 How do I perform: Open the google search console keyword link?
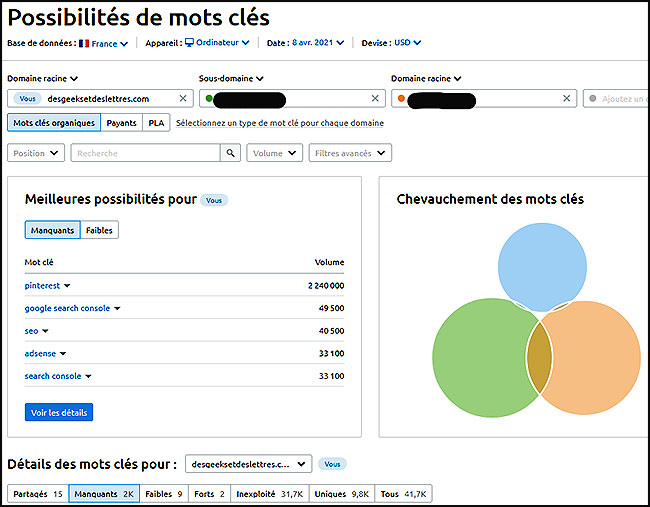coord(67,308)
